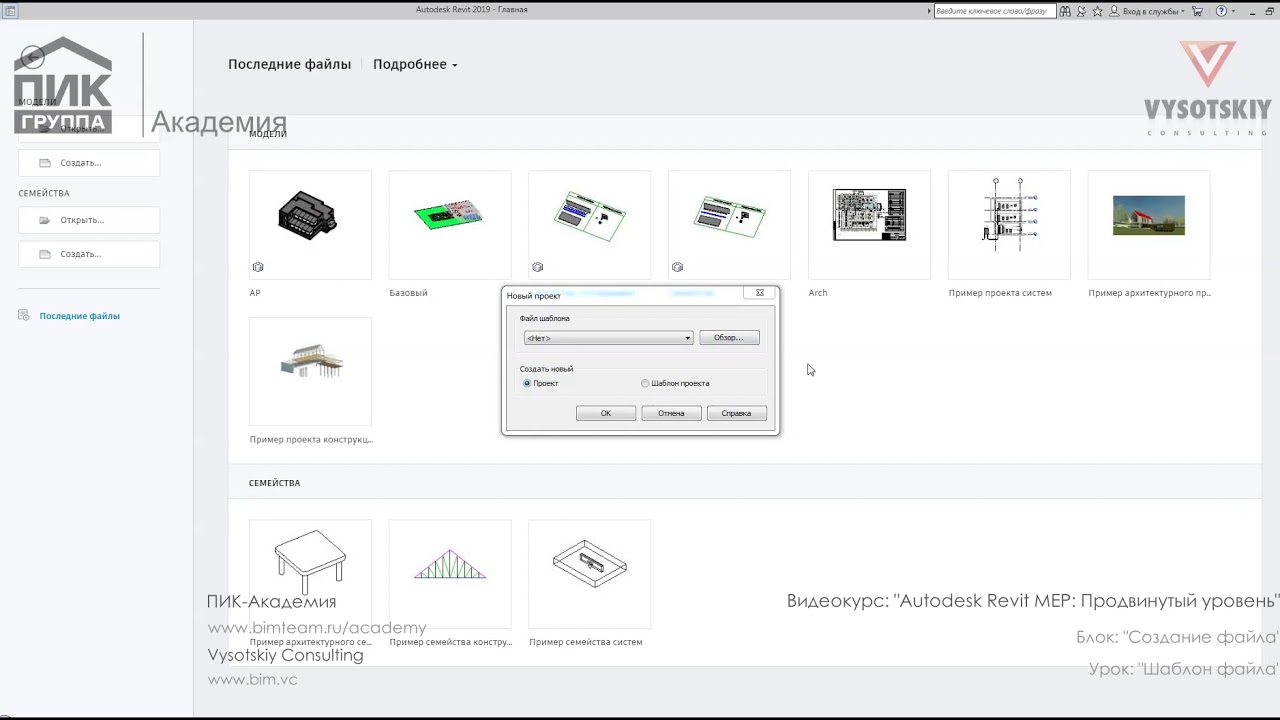Open the Последние файлы sidebar link

[80, 316]
